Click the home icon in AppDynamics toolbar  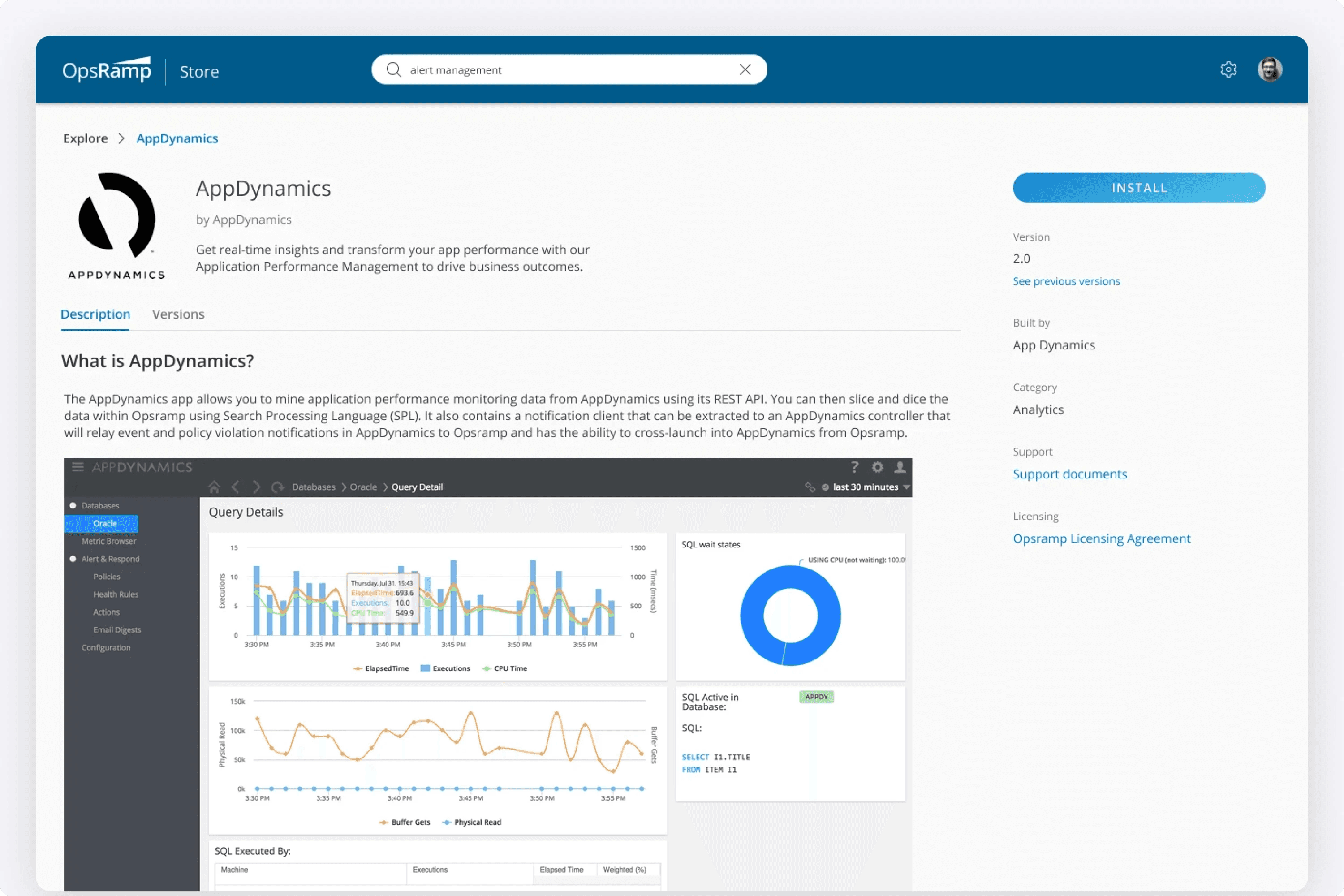click(214, 487)
